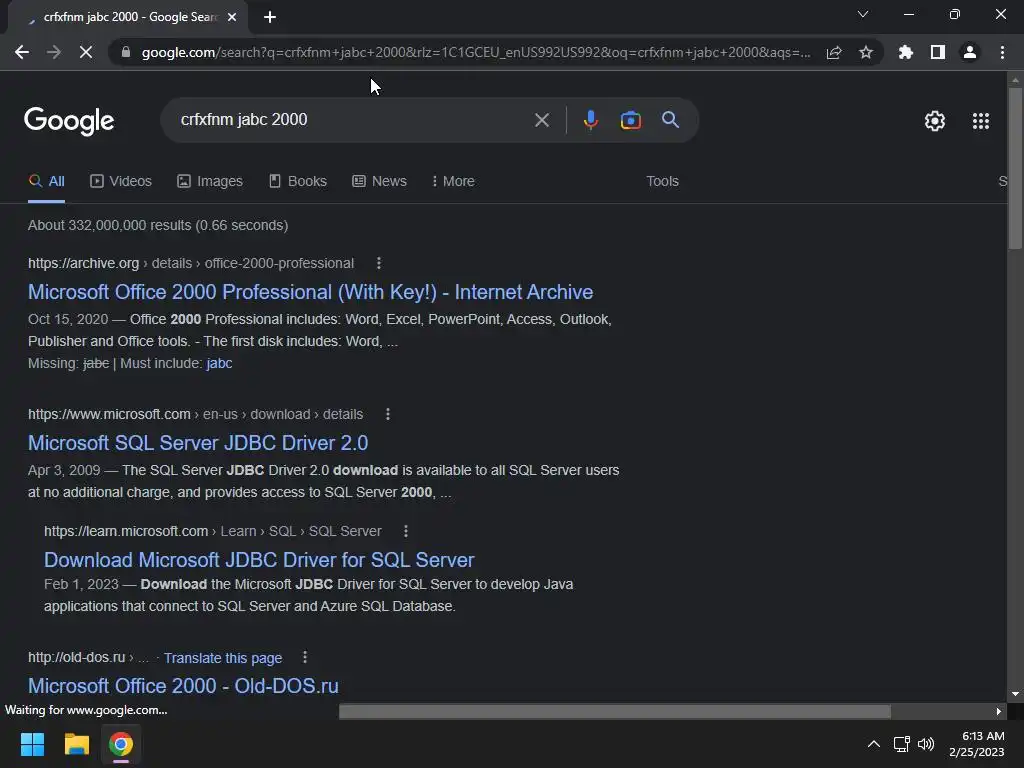Click the vertical scrollbar thumb

tap(1015, 168)
